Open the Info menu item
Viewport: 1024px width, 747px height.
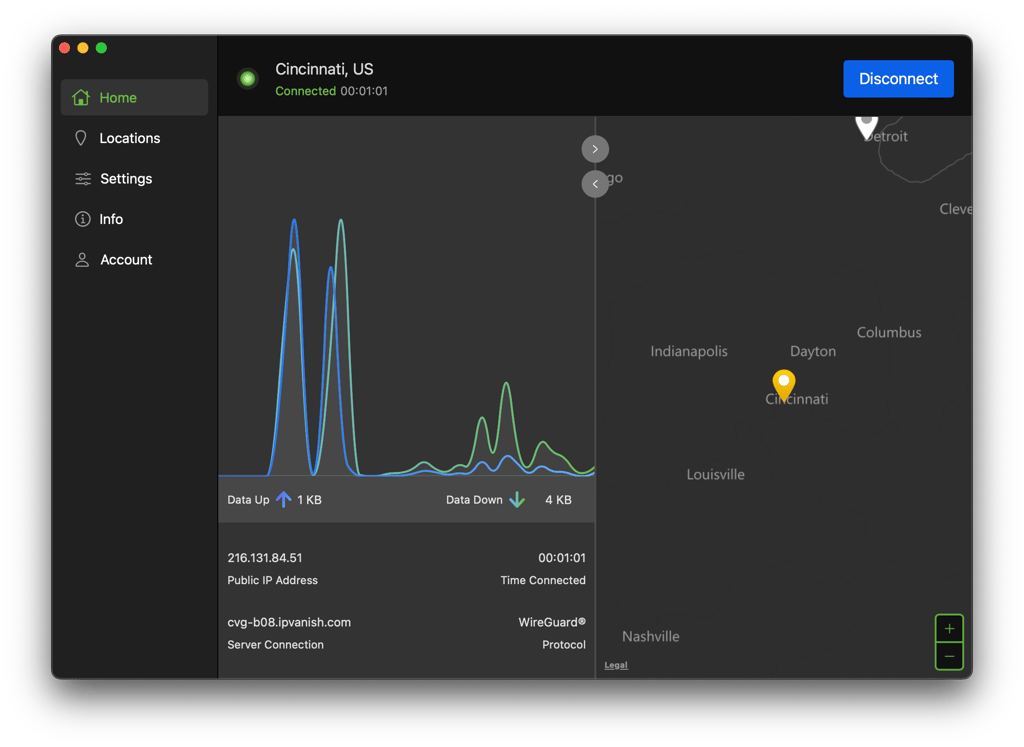pos(135,219)
